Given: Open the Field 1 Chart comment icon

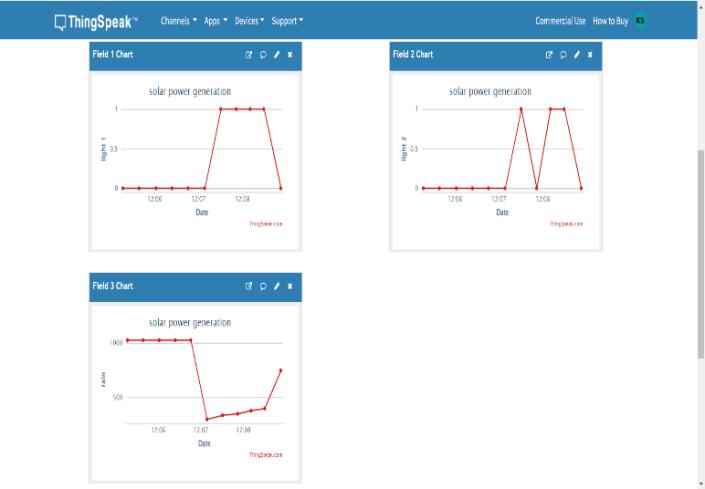Looking at the screenshot, I should 263,55.
